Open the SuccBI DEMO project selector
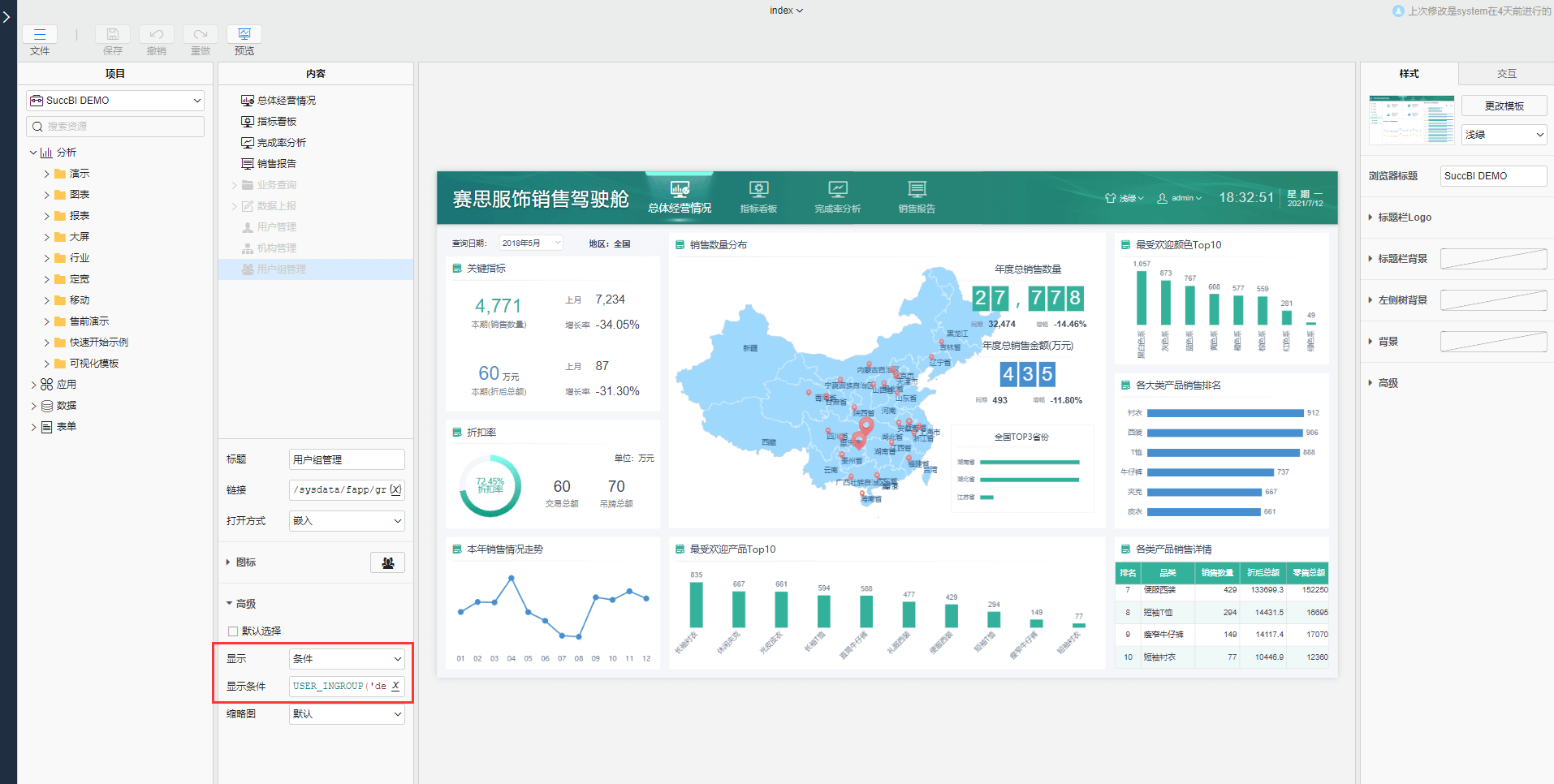 pyautogui.click(x=114, y=100)
